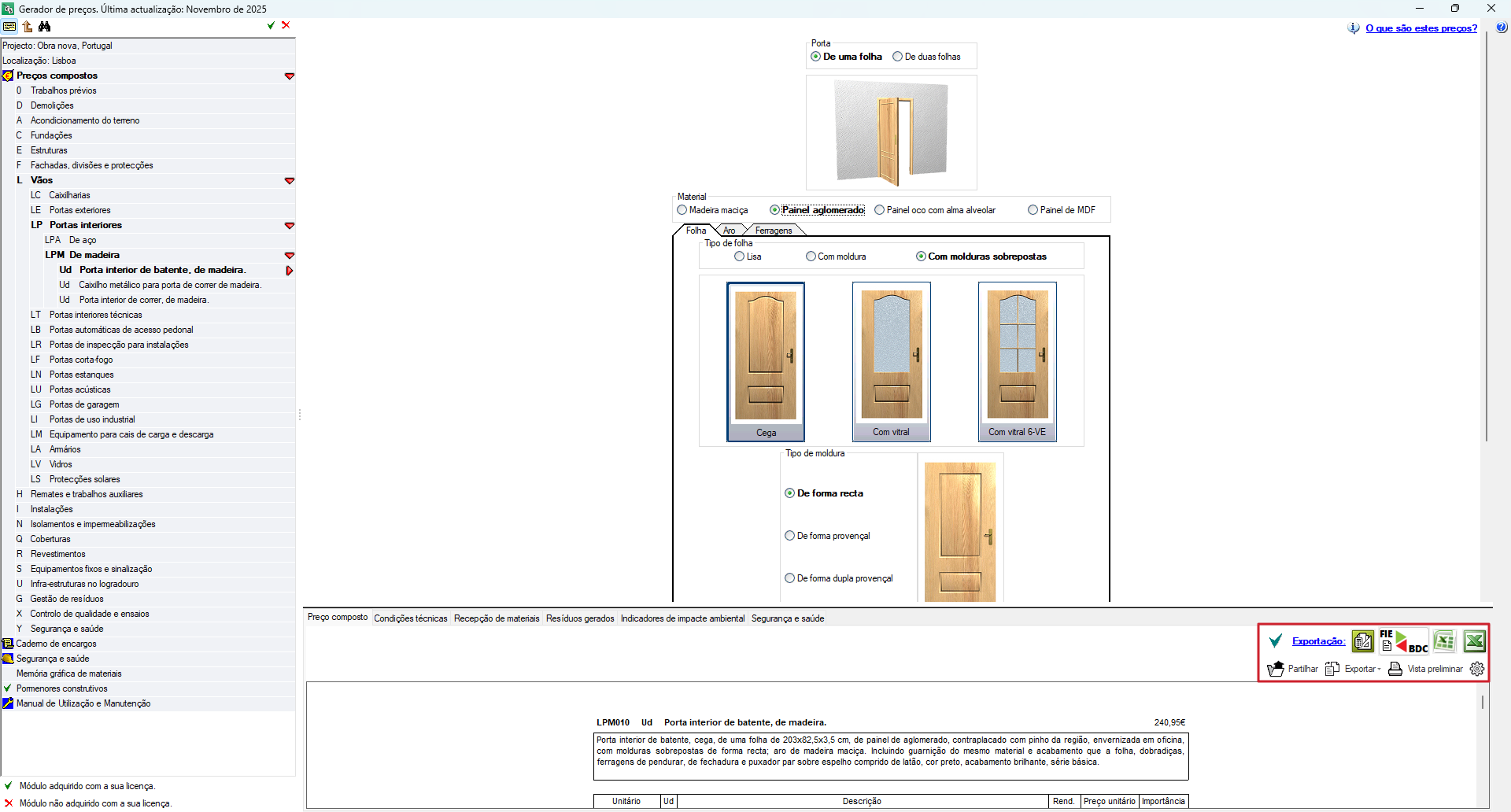Screen dimensions: 1511x812
Task: Open the Condições técnicas tab
Action: tap(411, 618)
